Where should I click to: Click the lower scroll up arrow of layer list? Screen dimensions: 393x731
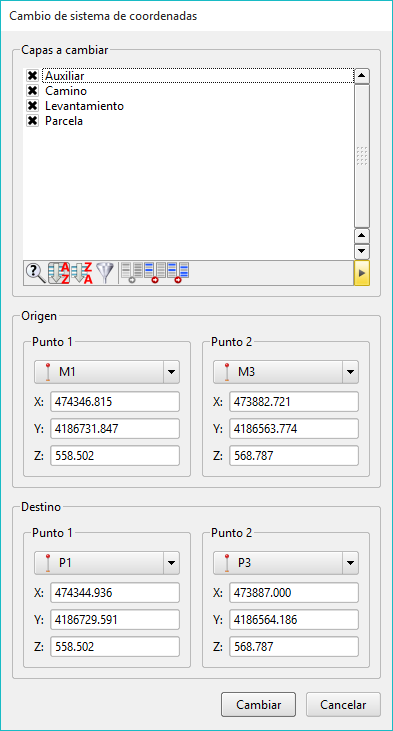(362, 236)
